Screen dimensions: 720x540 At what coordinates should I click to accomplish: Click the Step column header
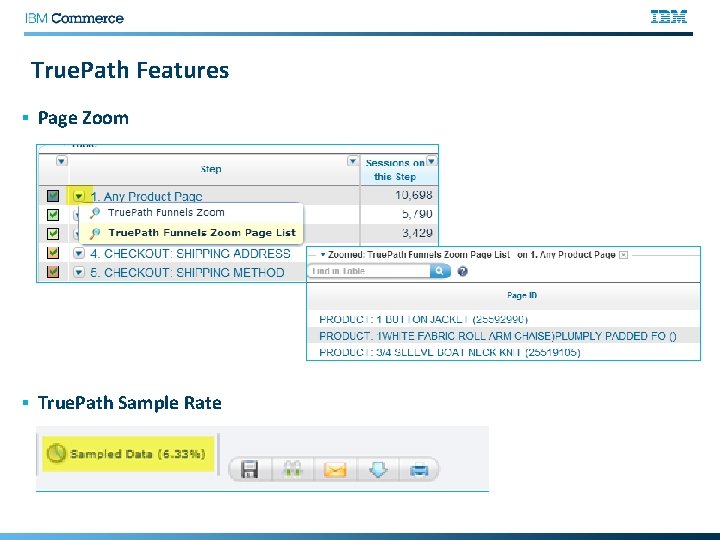click(211, 169)
